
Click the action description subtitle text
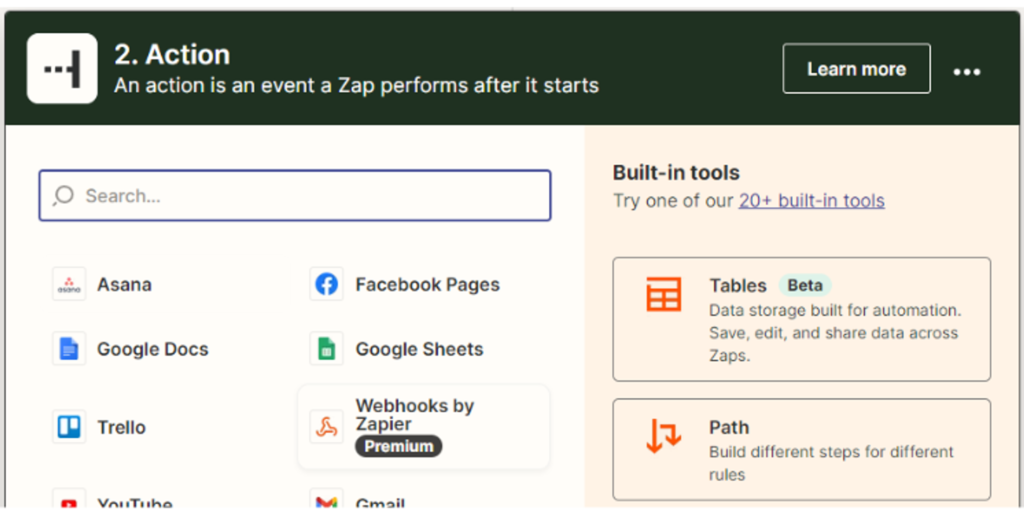click(357, 86)
